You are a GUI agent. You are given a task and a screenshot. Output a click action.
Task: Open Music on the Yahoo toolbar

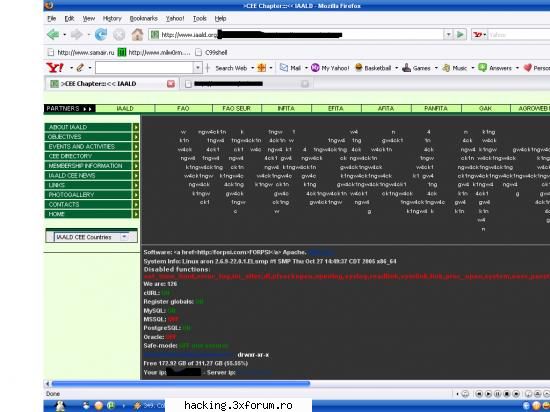(x=455, y=68)
